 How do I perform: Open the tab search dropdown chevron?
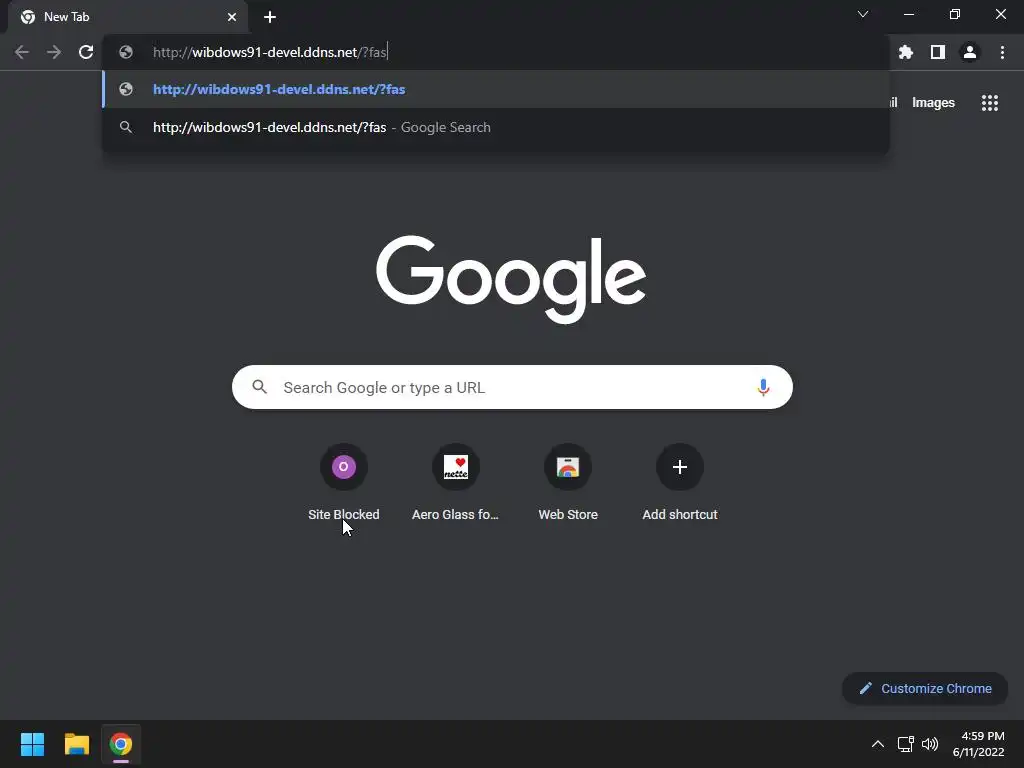[863, 14]
